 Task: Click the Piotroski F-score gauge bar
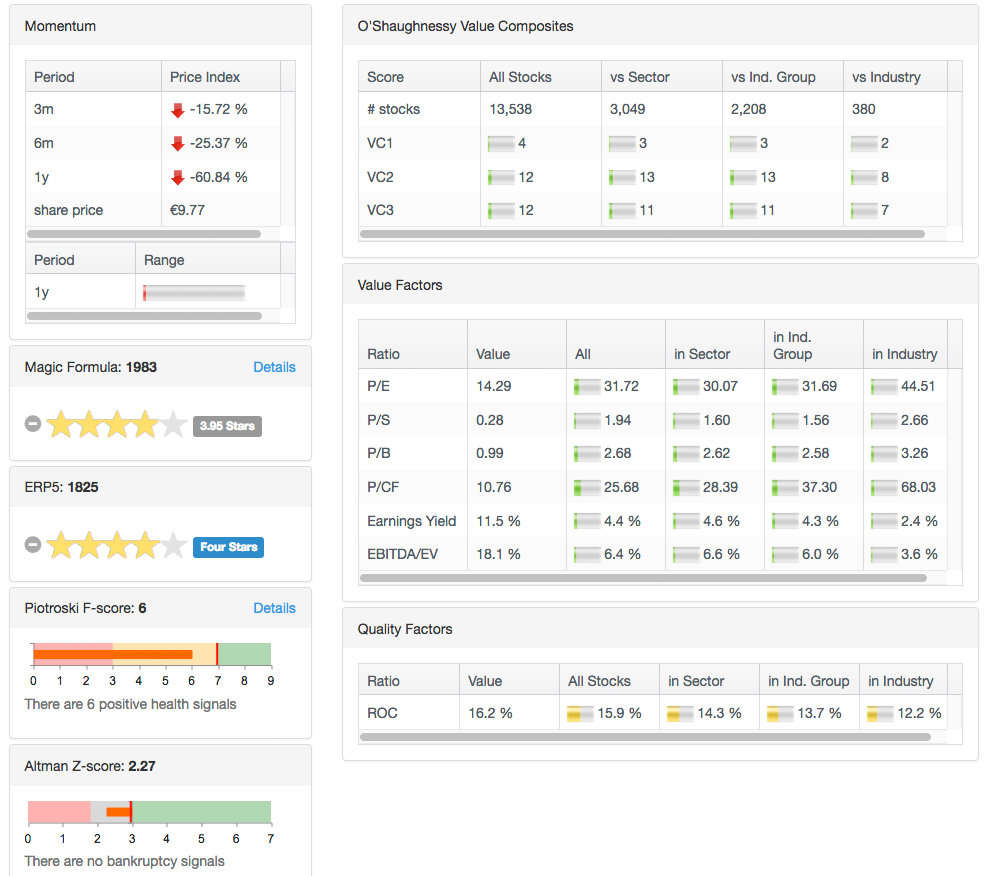point(150,655)
